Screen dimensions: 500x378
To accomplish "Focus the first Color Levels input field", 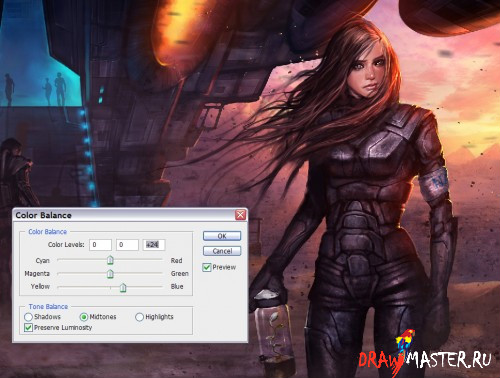I will click(x=100, y=245).
